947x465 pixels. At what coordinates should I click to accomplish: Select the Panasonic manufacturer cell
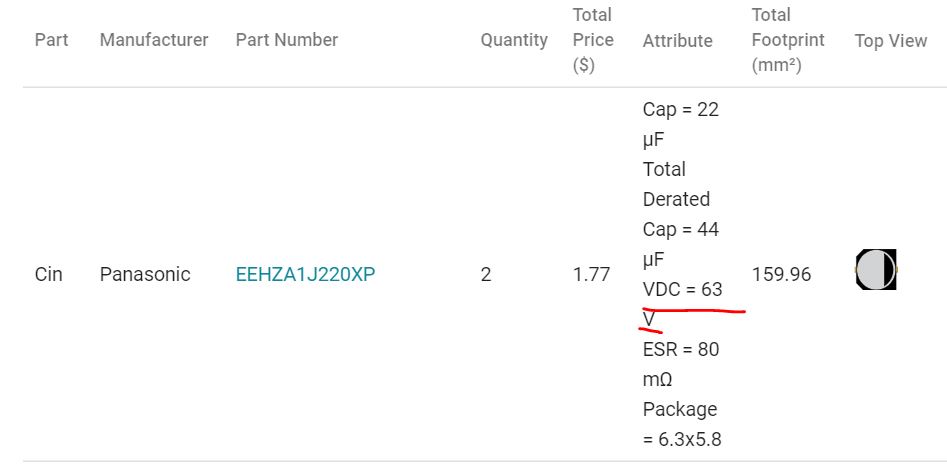point(145,274)
